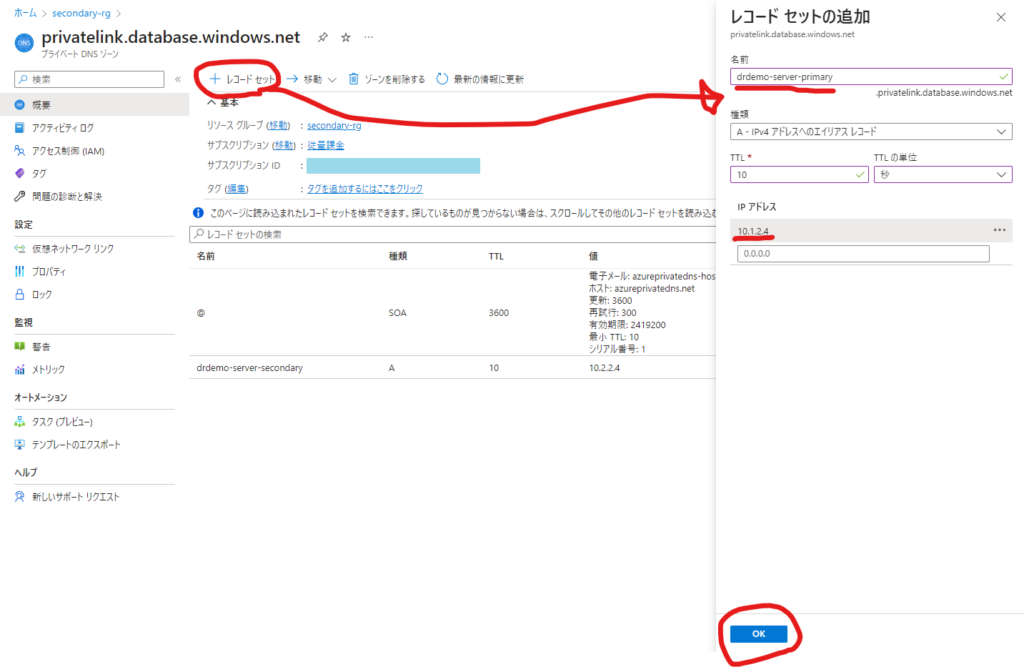The width and height of the screenshot is (1024, 667).
Task: Click the 名前 field with drdemo-server-primary
Action: pos(871,77)
